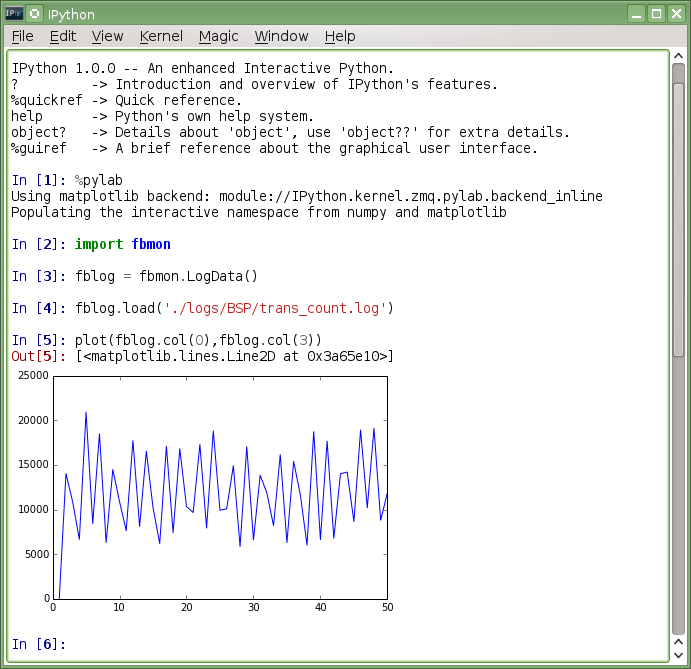Click the IPython icon in title bar

[14, 14]
